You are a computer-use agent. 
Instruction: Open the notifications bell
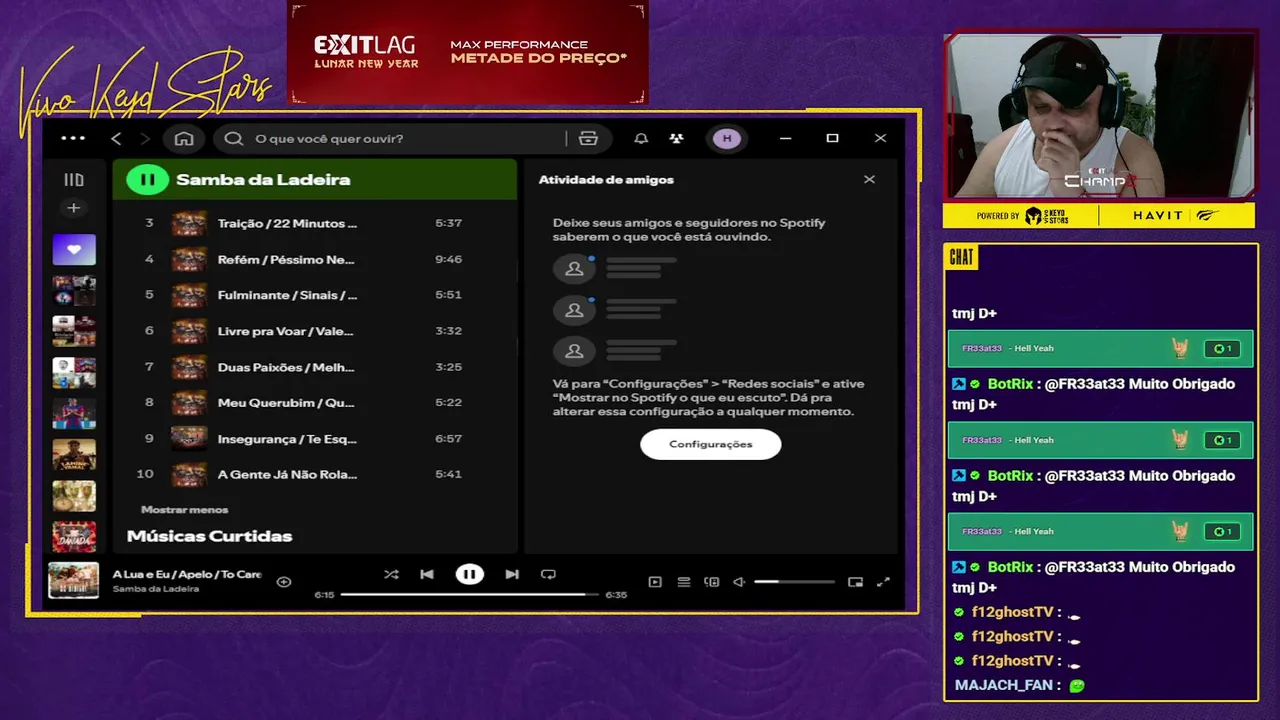641,138
